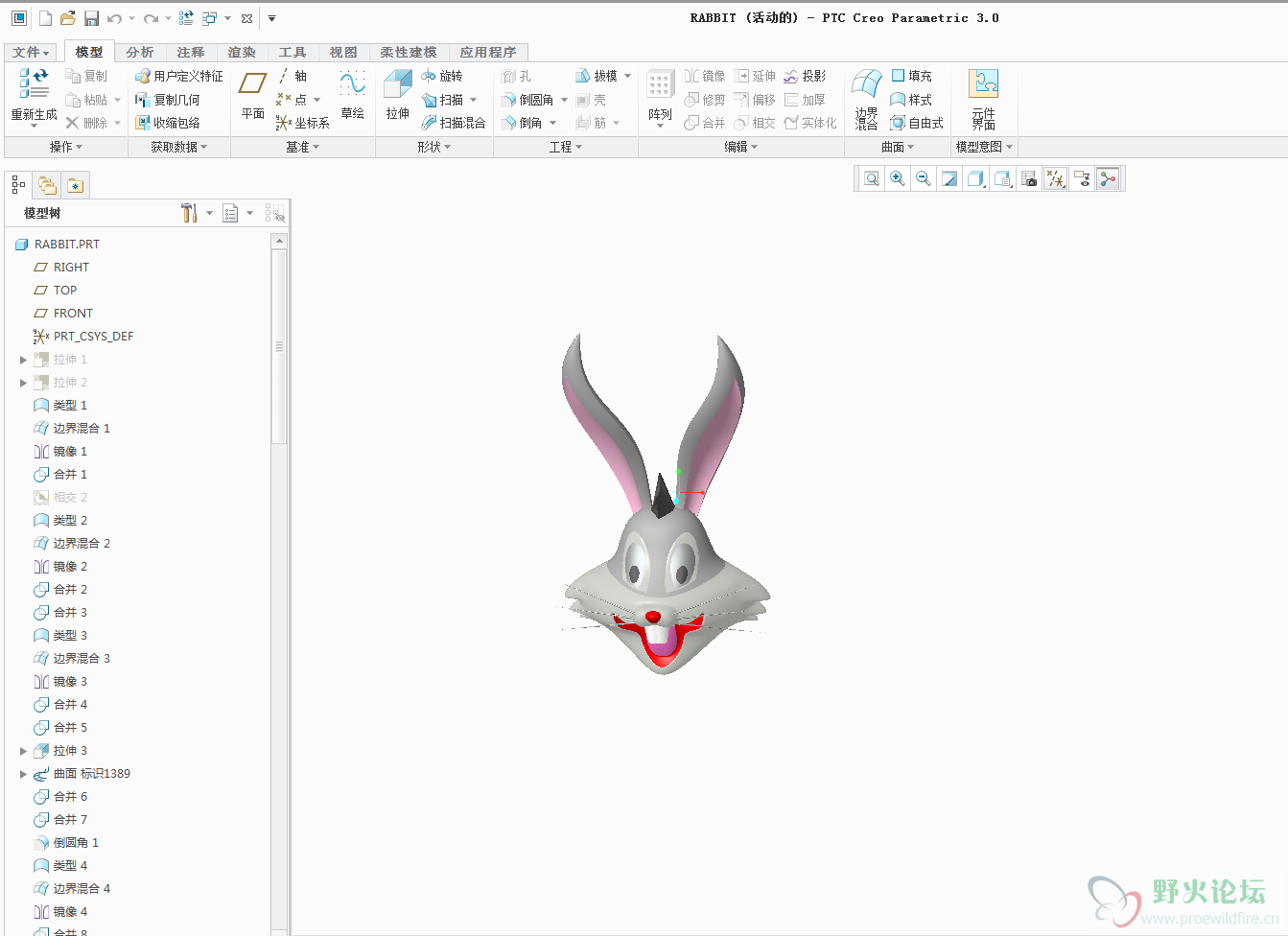Open the 自由式 freestyle tool

(917, 123)
